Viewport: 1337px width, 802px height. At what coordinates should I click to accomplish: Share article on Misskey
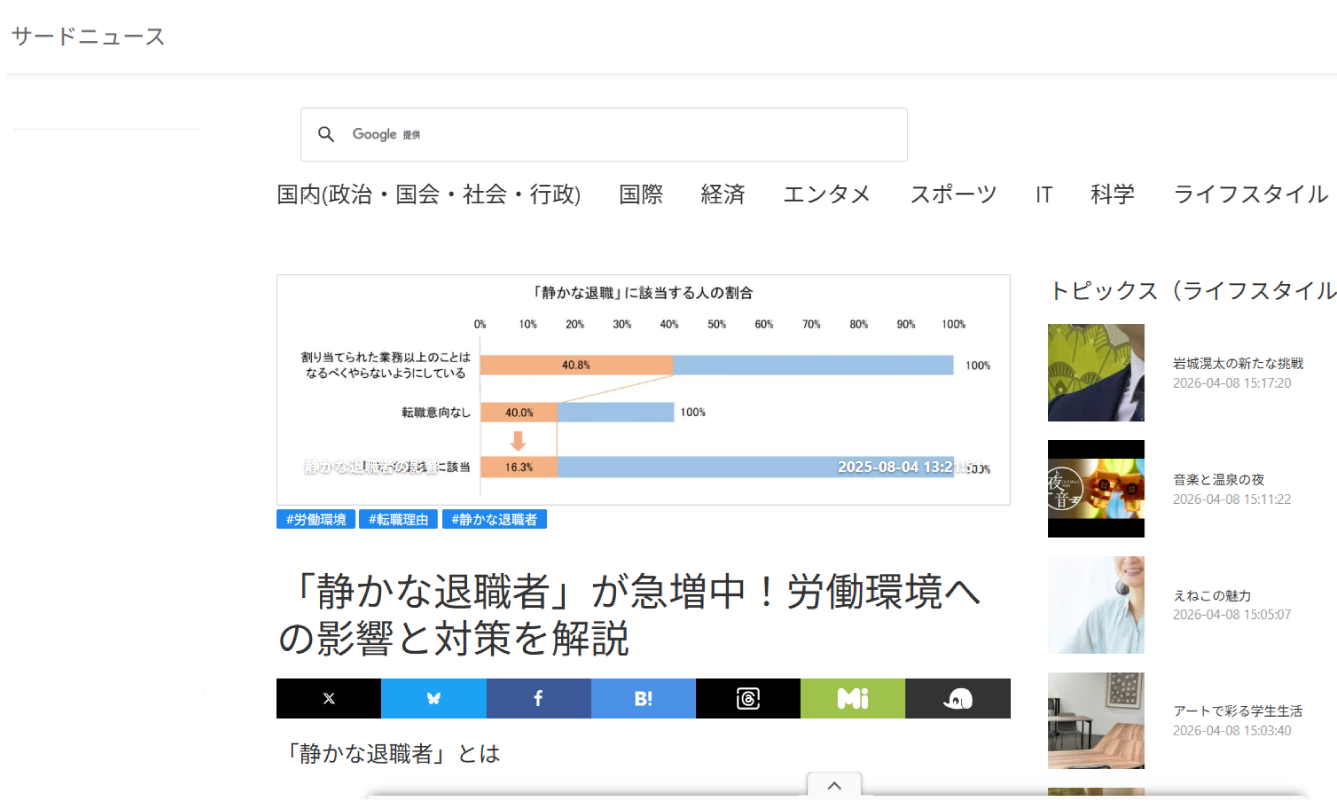click(852, 699)
